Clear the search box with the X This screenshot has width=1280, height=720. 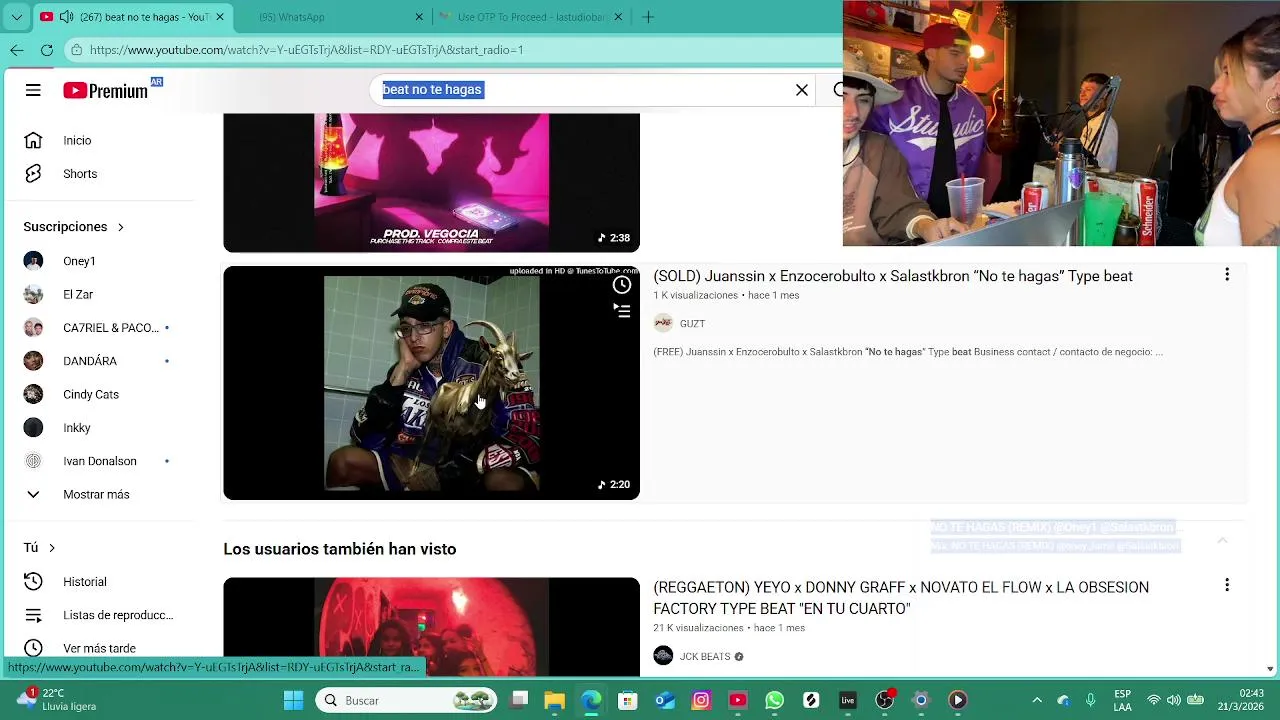click(802, 90)
